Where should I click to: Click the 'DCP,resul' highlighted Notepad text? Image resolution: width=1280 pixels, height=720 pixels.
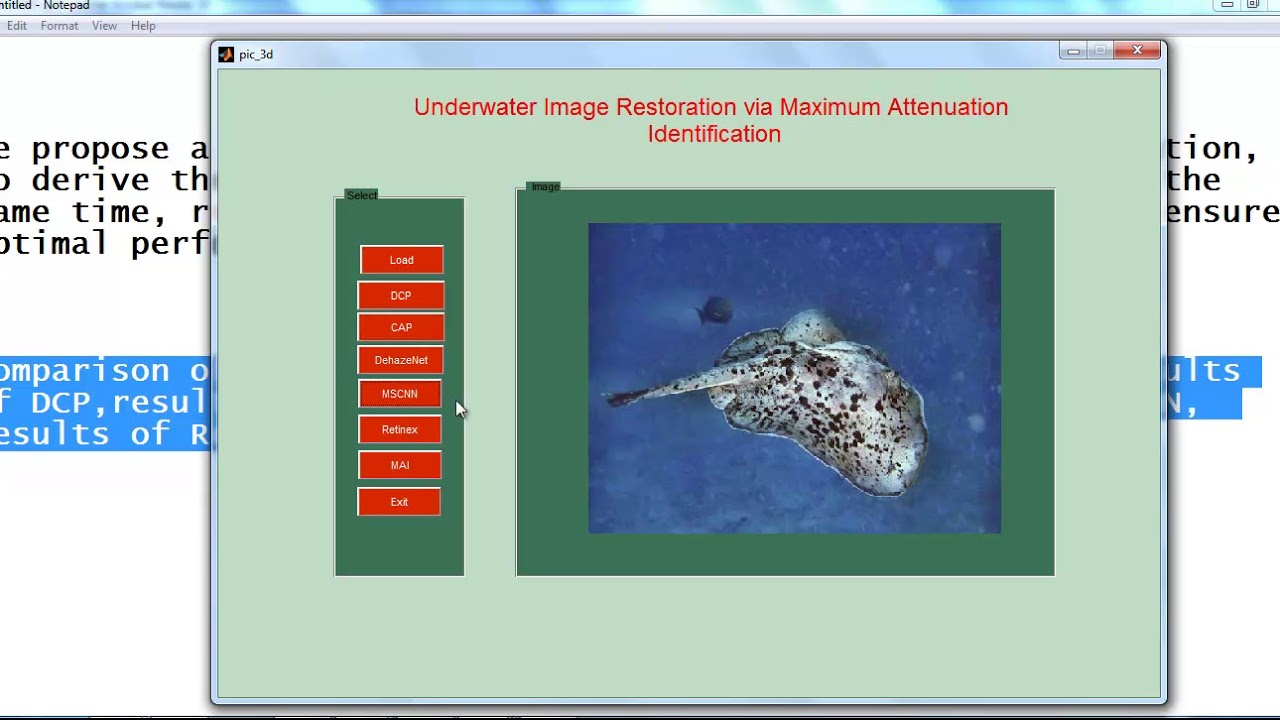tap(119, 403)
